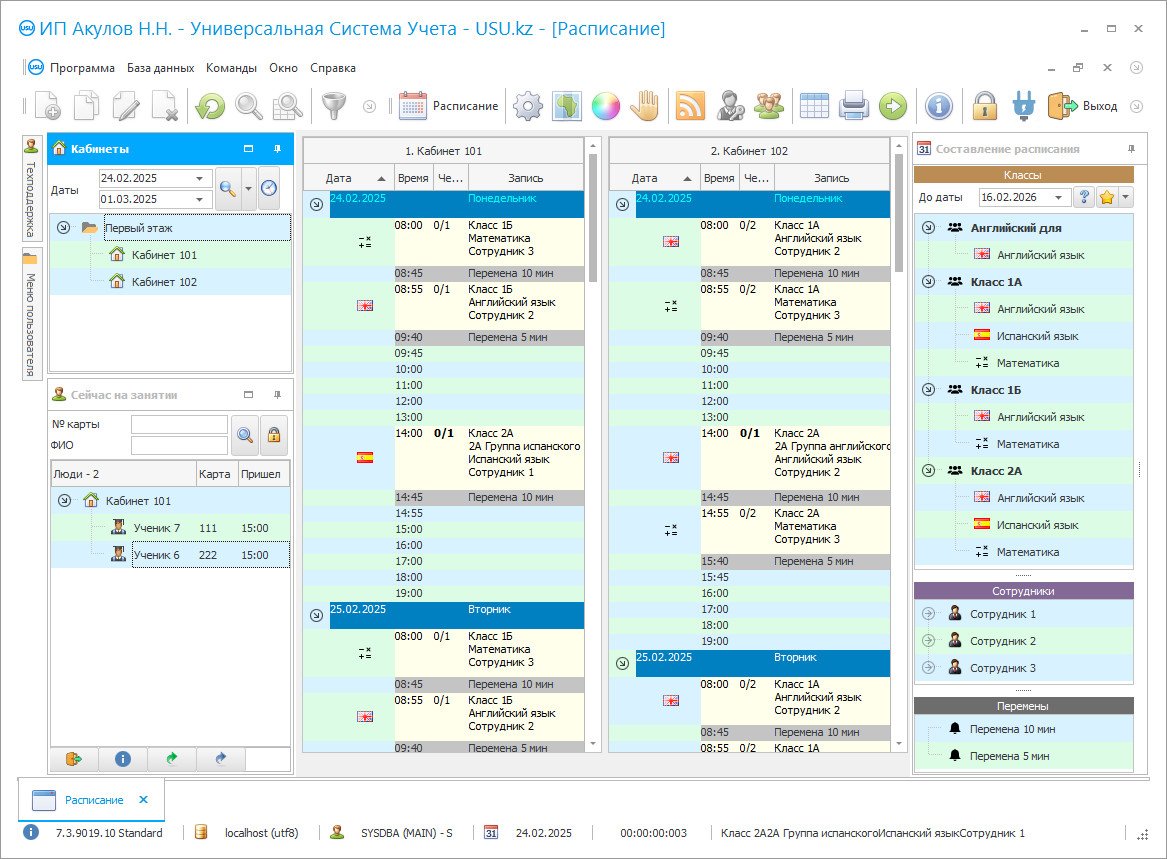Open the blue info icon in toolbar
Image resolution: width=1167 pixels, height=859 pixels.
coord(938,106)
